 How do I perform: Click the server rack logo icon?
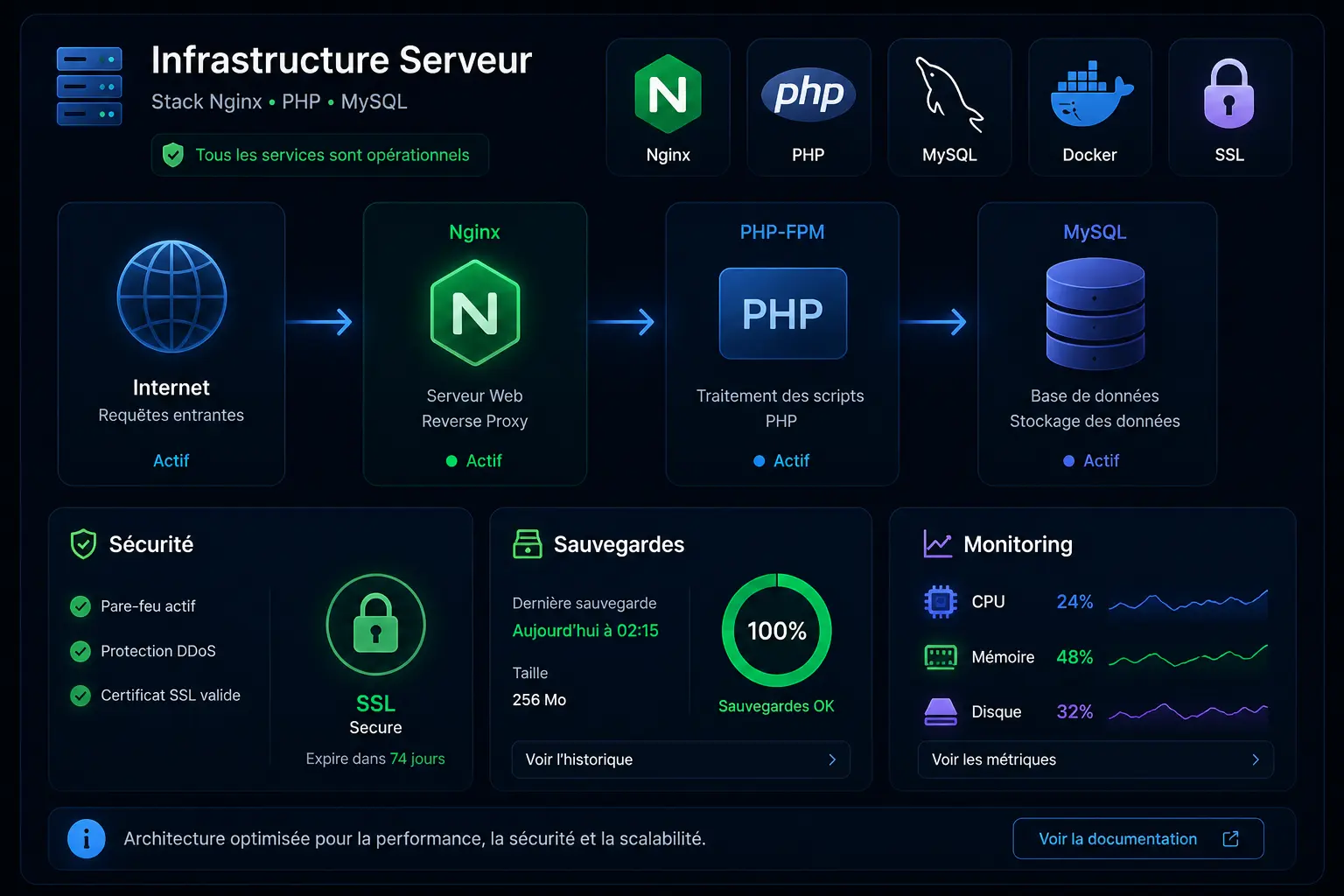pos(89,87)
